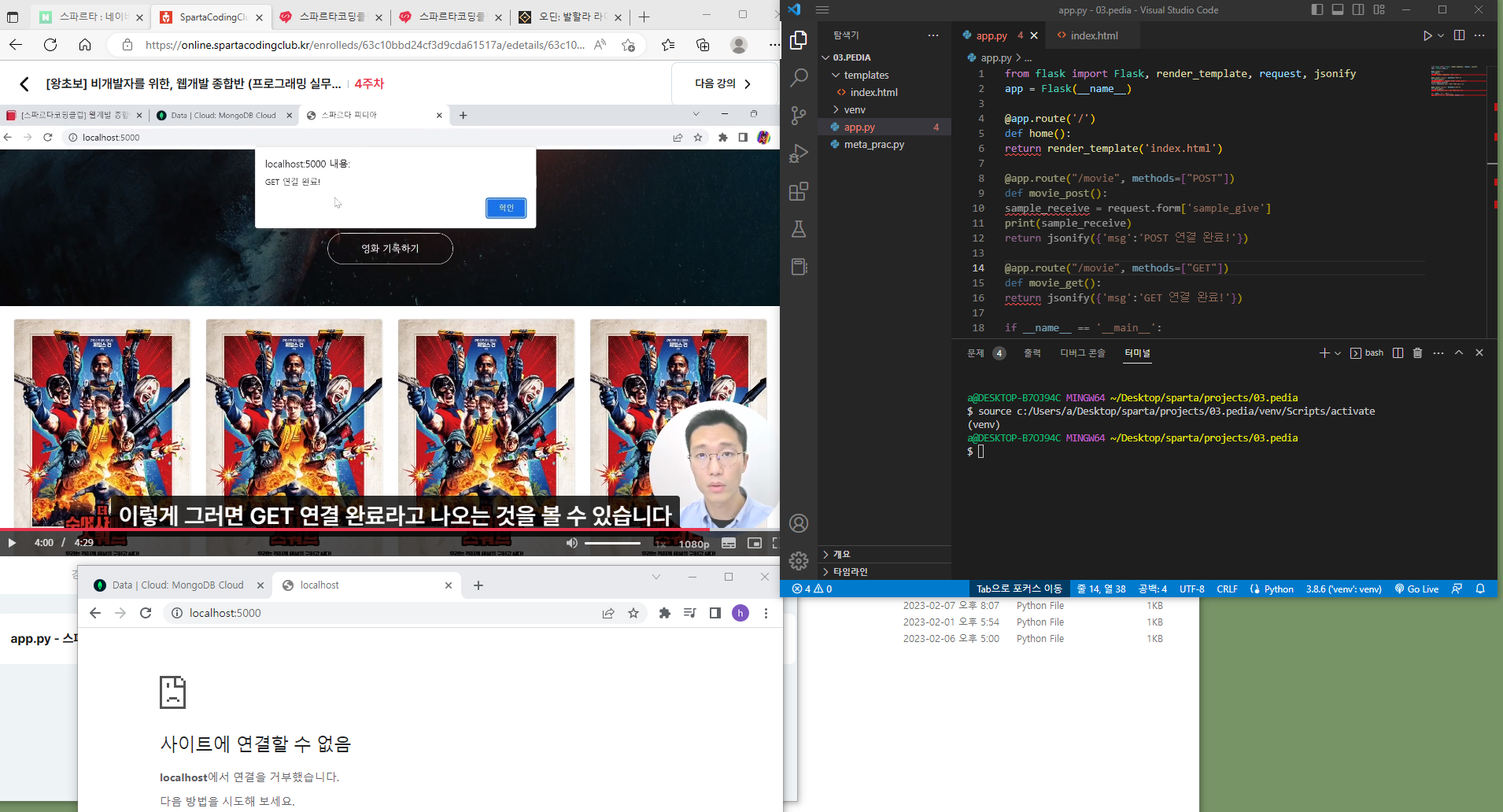Share the localhost page in Chrome

pyautogui.click(x=608, y=613)
